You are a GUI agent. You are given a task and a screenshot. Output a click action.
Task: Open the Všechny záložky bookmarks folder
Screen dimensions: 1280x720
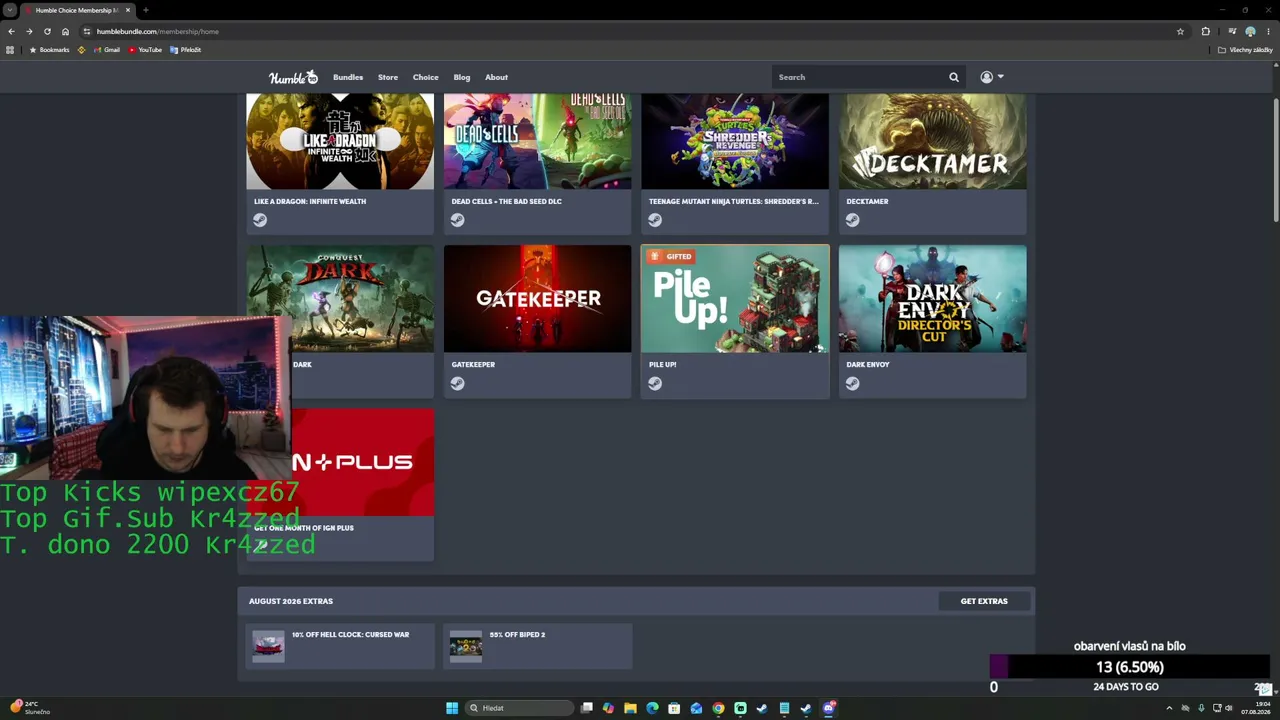point(1245,50)
